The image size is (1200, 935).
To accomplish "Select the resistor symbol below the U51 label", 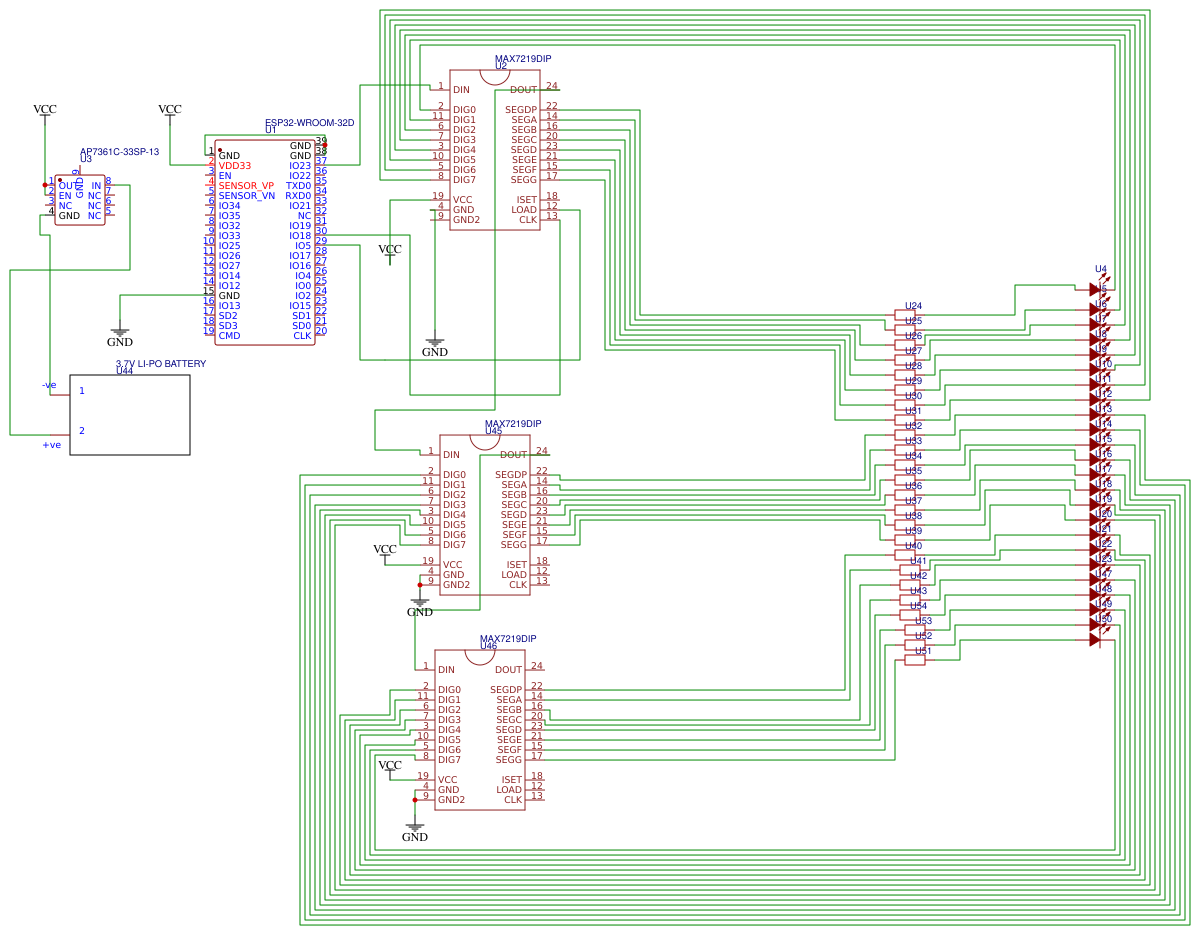I will coord(915,660).
